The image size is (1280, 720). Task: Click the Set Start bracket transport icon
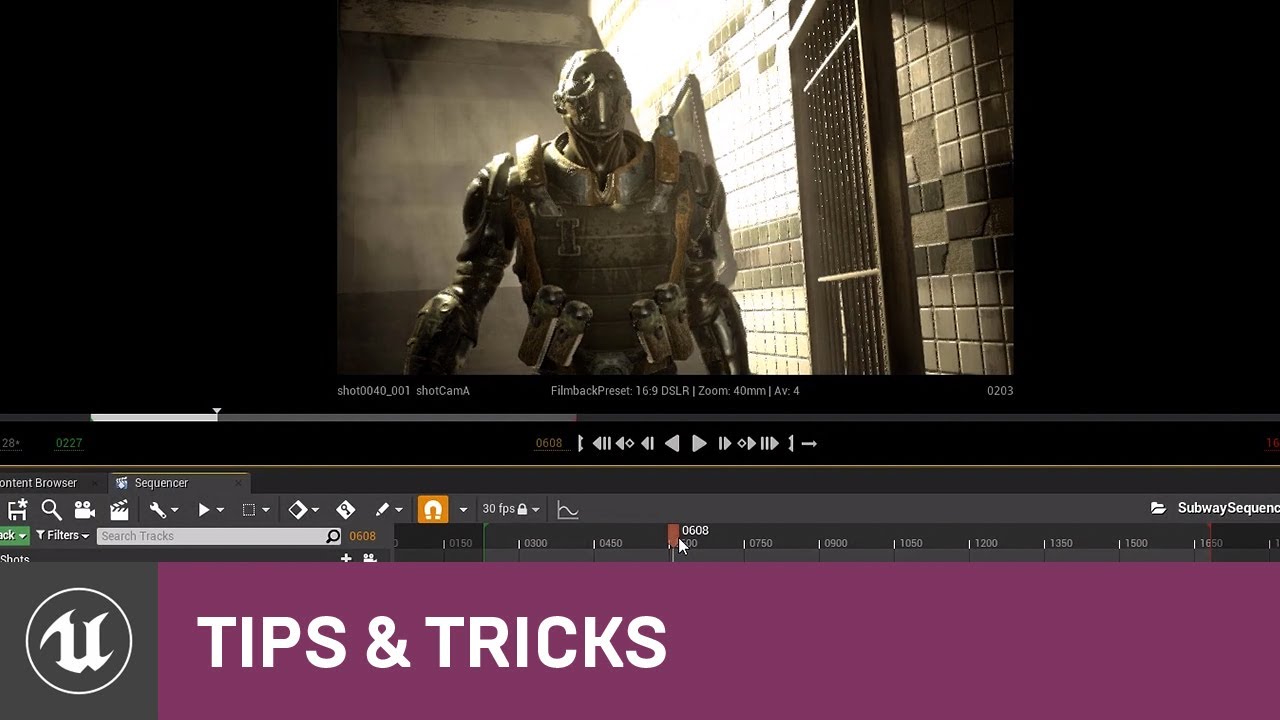[x=580, y=443]
